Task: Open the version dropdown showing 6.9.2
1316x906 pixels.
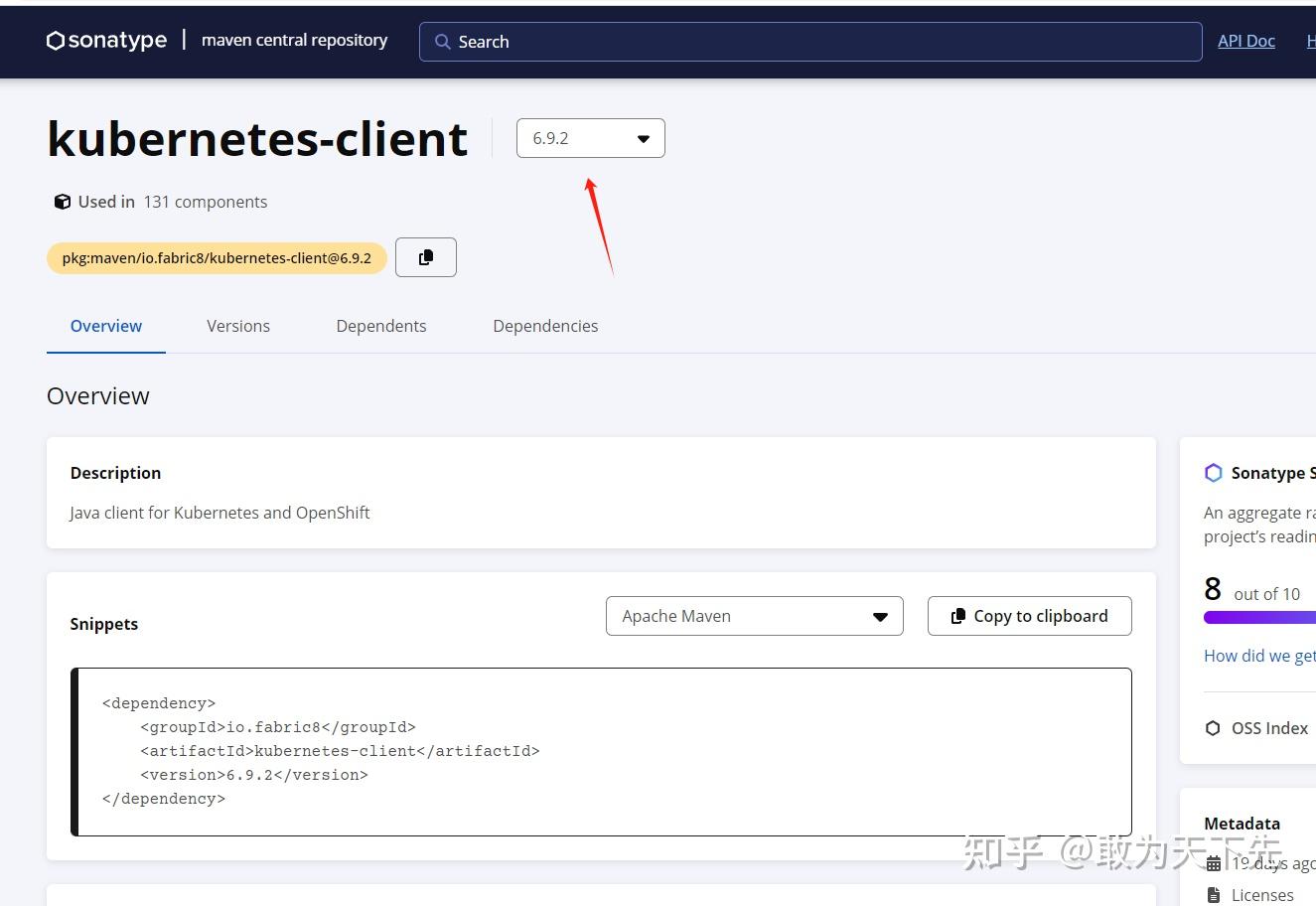Action: coord(590,138)
